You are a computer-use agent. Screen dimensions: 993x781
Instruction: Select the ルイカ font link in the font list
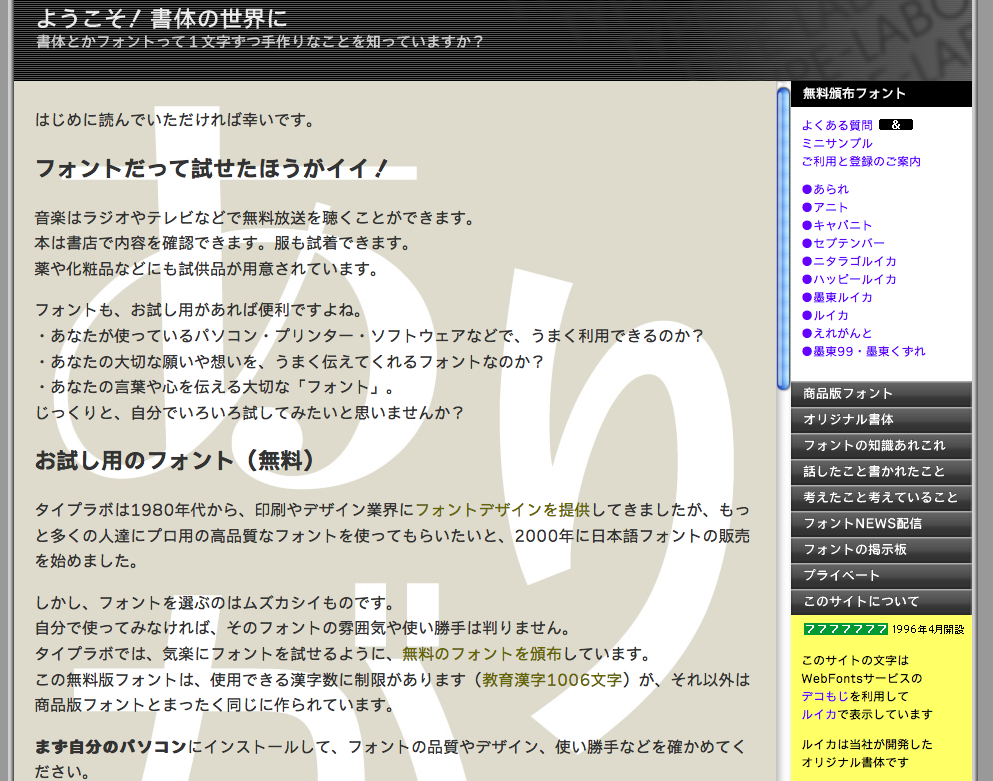(x=825, y=315)
